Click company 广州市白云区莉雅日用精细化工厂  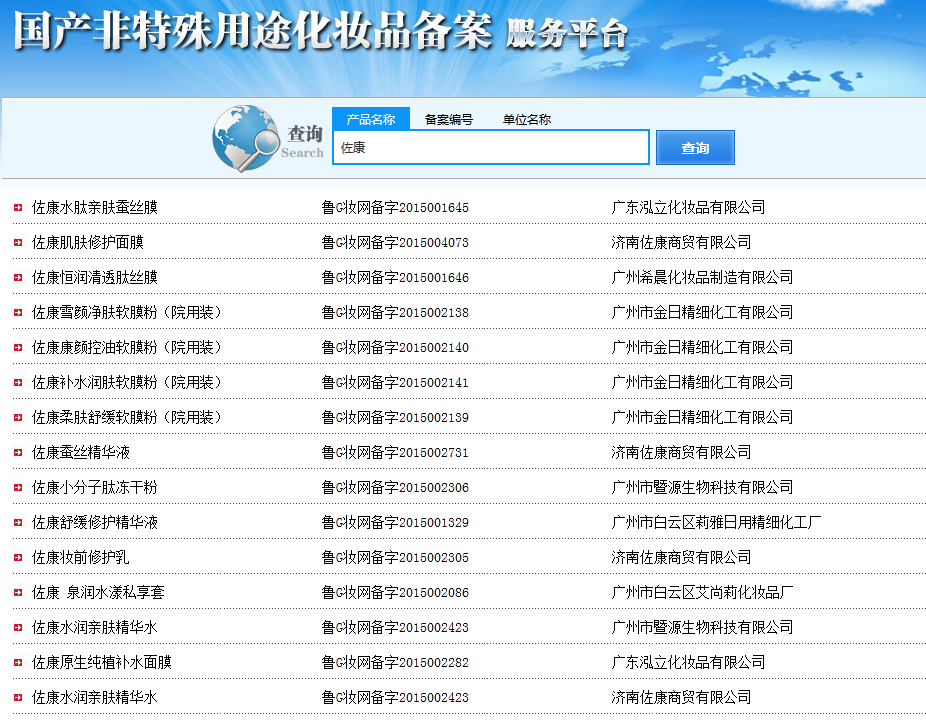(x=716, y=522)
